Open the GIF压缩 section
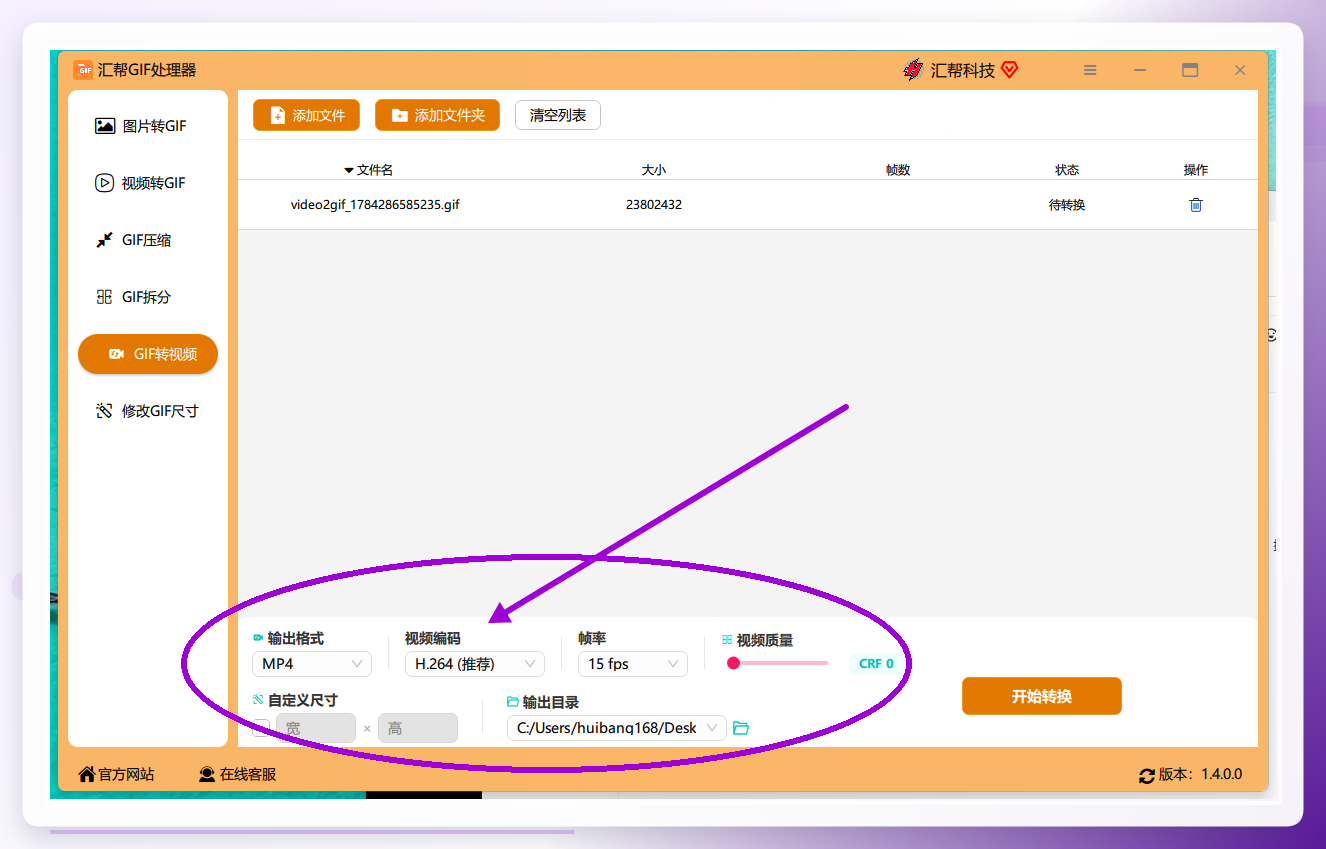Image resolution: width=1326 pixels, height=849 pixels. (134, 240)
